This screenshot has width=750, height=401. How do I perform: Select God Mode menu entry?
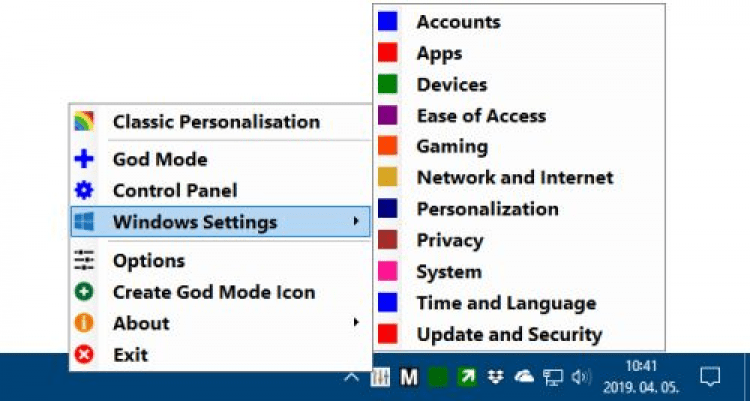point(221,159)
